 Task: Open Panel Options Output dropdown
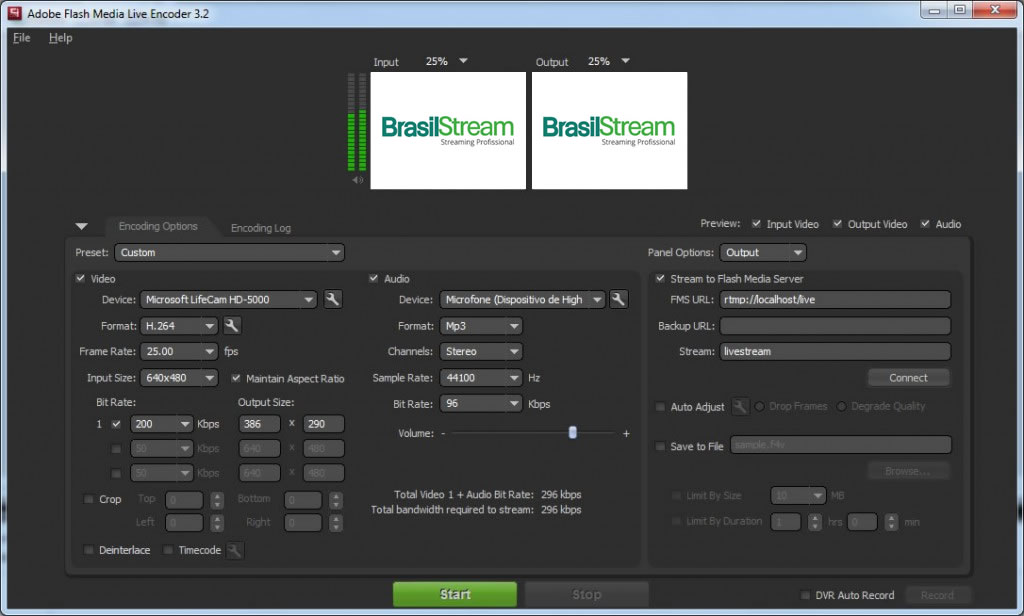coord(763,252)
